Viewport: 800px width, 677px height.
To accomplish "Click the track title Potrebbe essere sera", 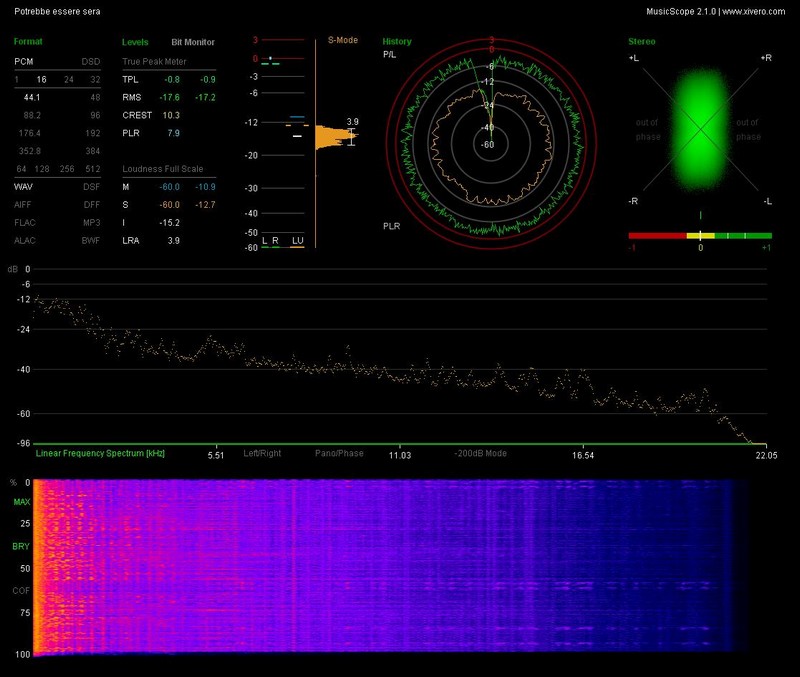I will click(57, 11).
